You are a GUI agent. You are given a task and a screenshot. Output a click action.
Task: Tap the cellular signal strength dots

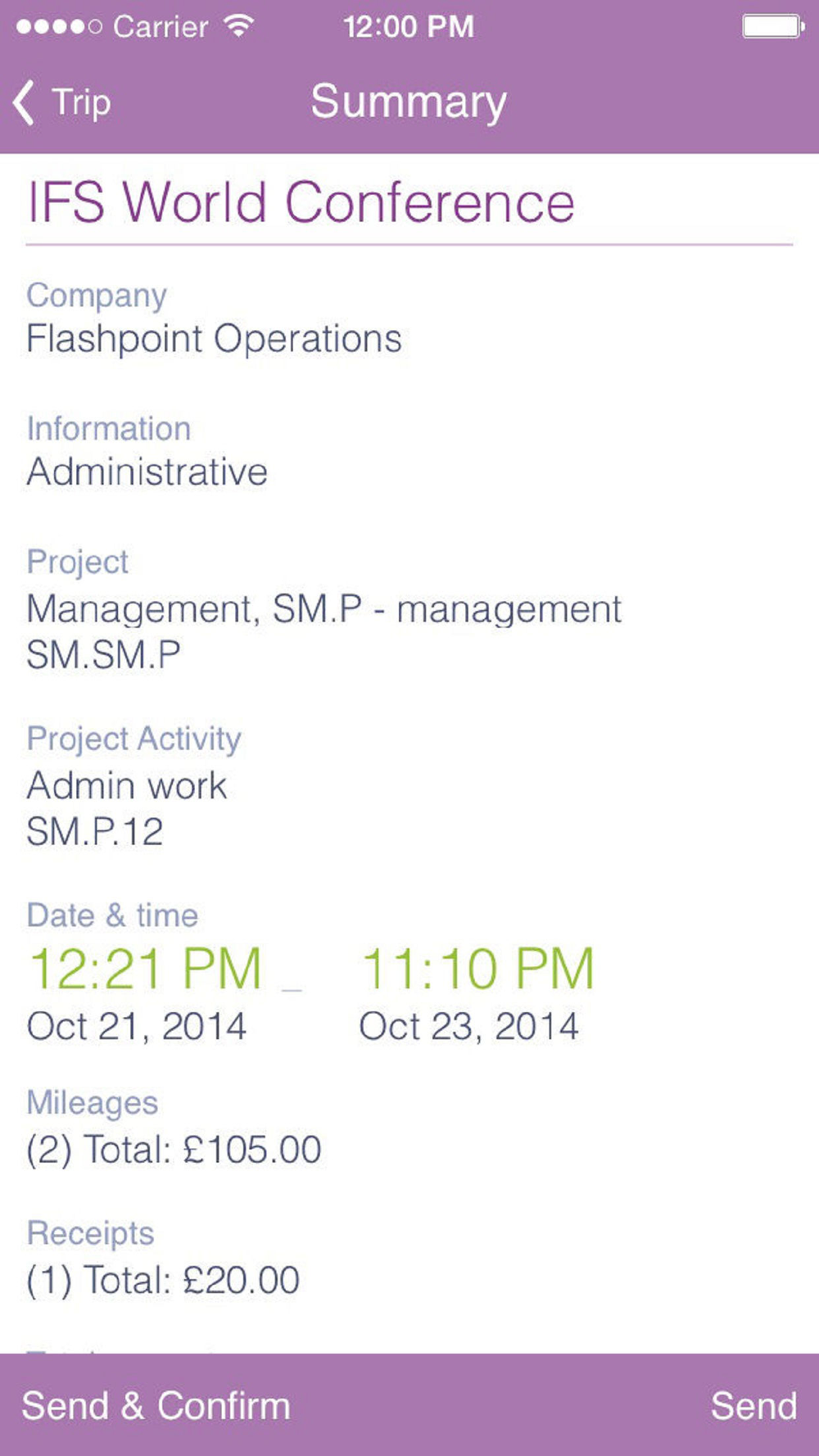pos(59,27)
